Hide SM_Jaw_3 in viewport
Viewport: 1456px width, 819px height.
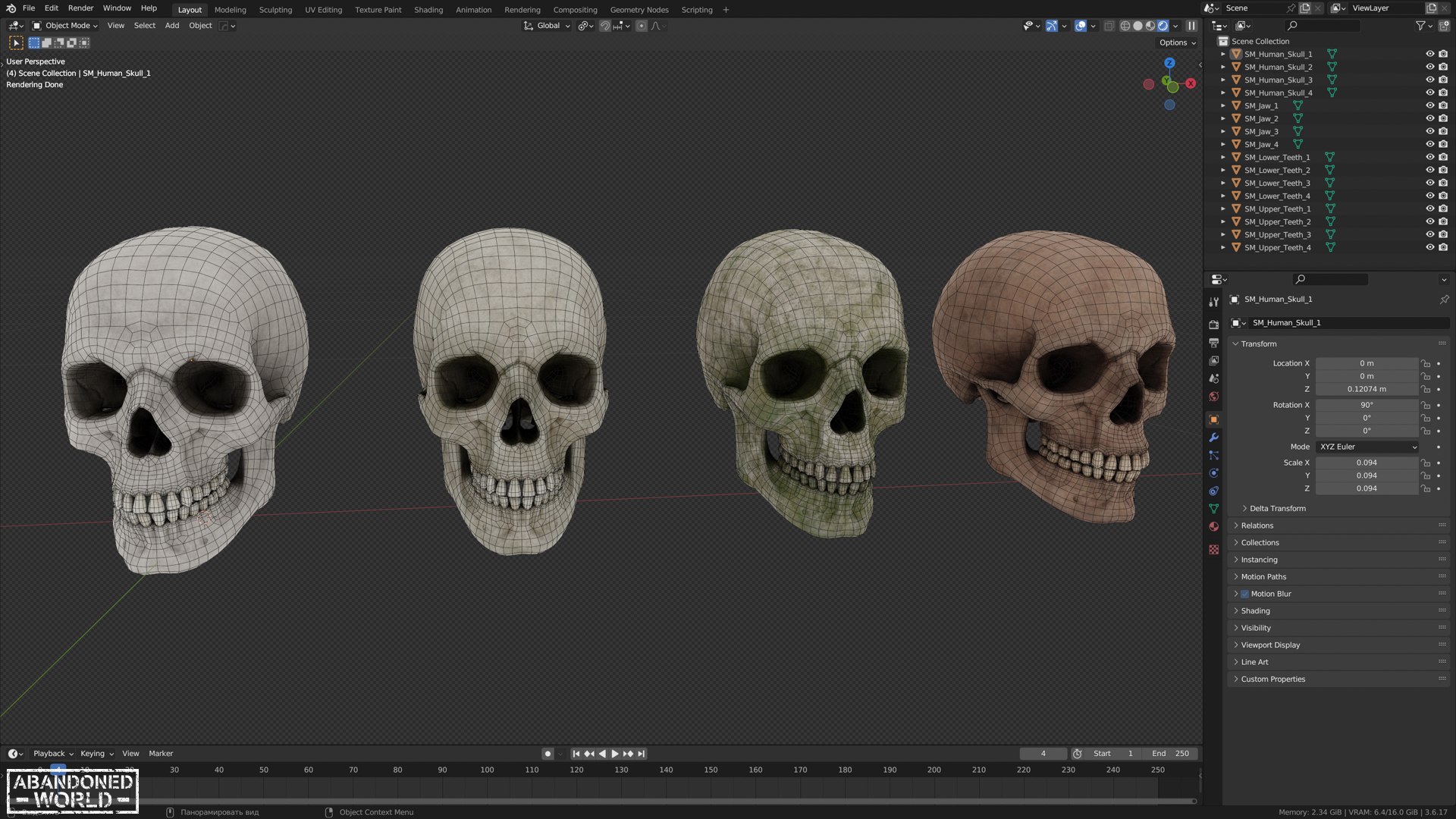(x=1429, y=131)
